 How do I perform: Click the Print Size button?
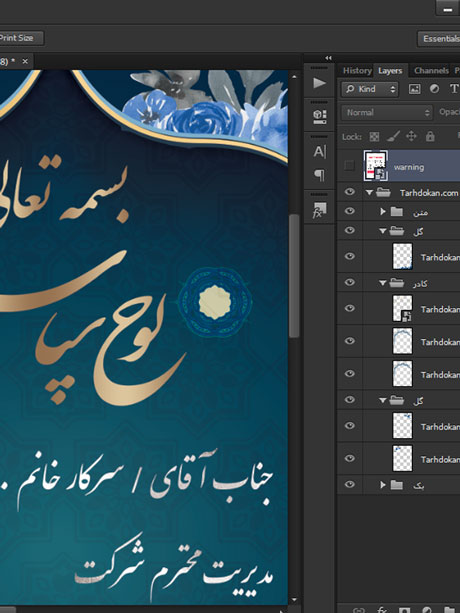[19, 38]
